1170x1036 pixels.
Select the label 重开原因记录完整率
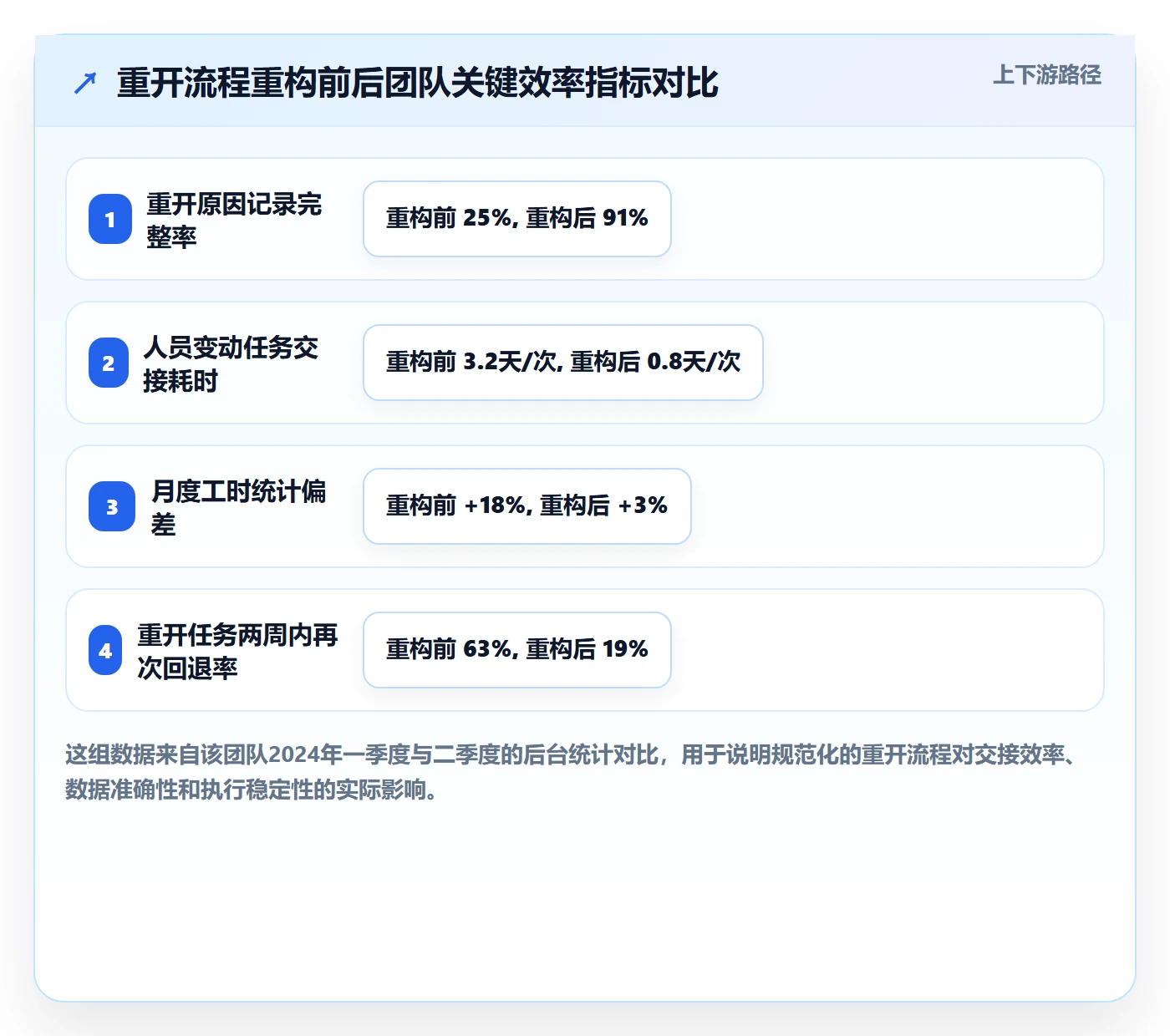pos(234,220)
